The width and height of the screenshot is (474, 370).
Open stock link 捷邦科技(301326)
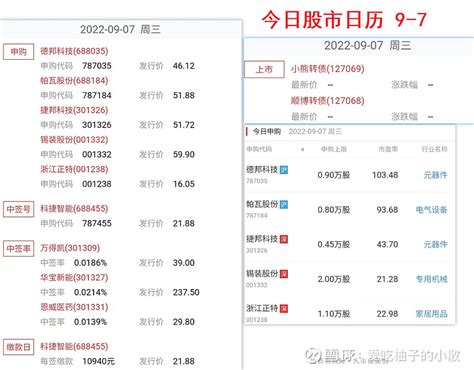(x=74, y=110)
